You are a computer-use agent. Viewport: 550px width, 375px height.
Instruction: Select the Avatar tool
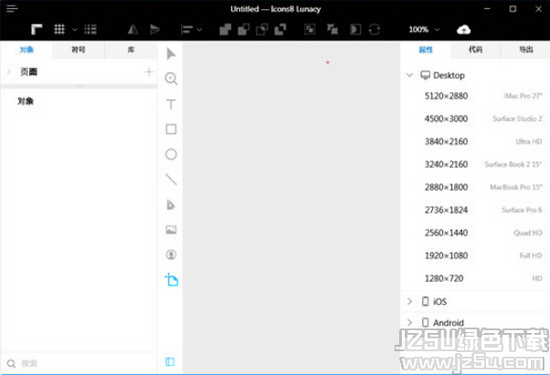pos(171,254)
